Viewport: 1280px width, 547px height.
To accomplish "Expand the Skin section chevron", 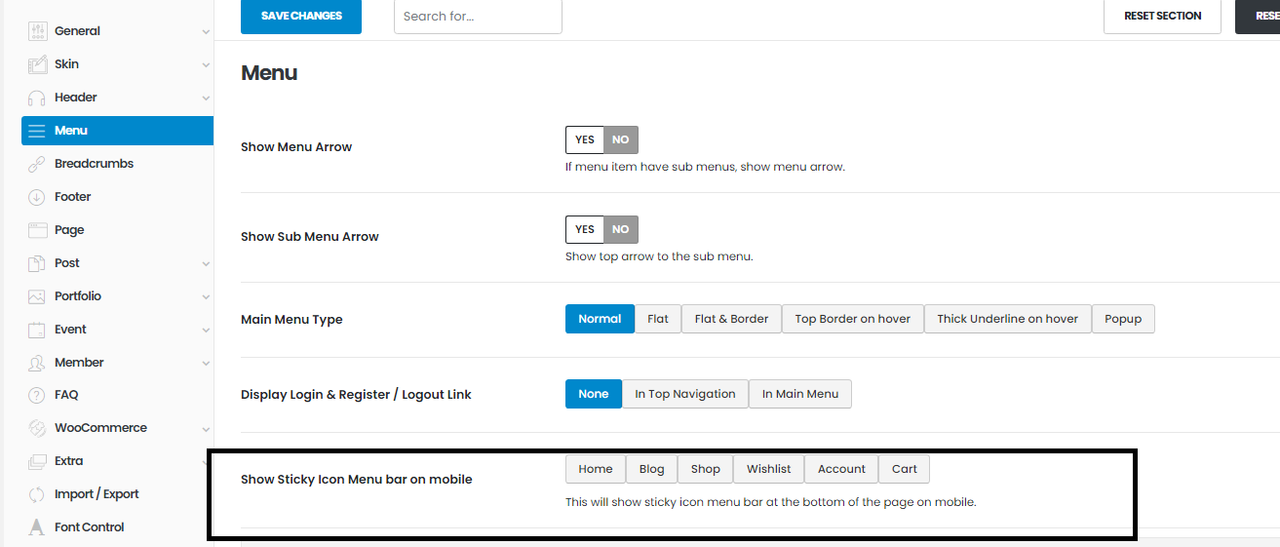I will tap(206, 65).
